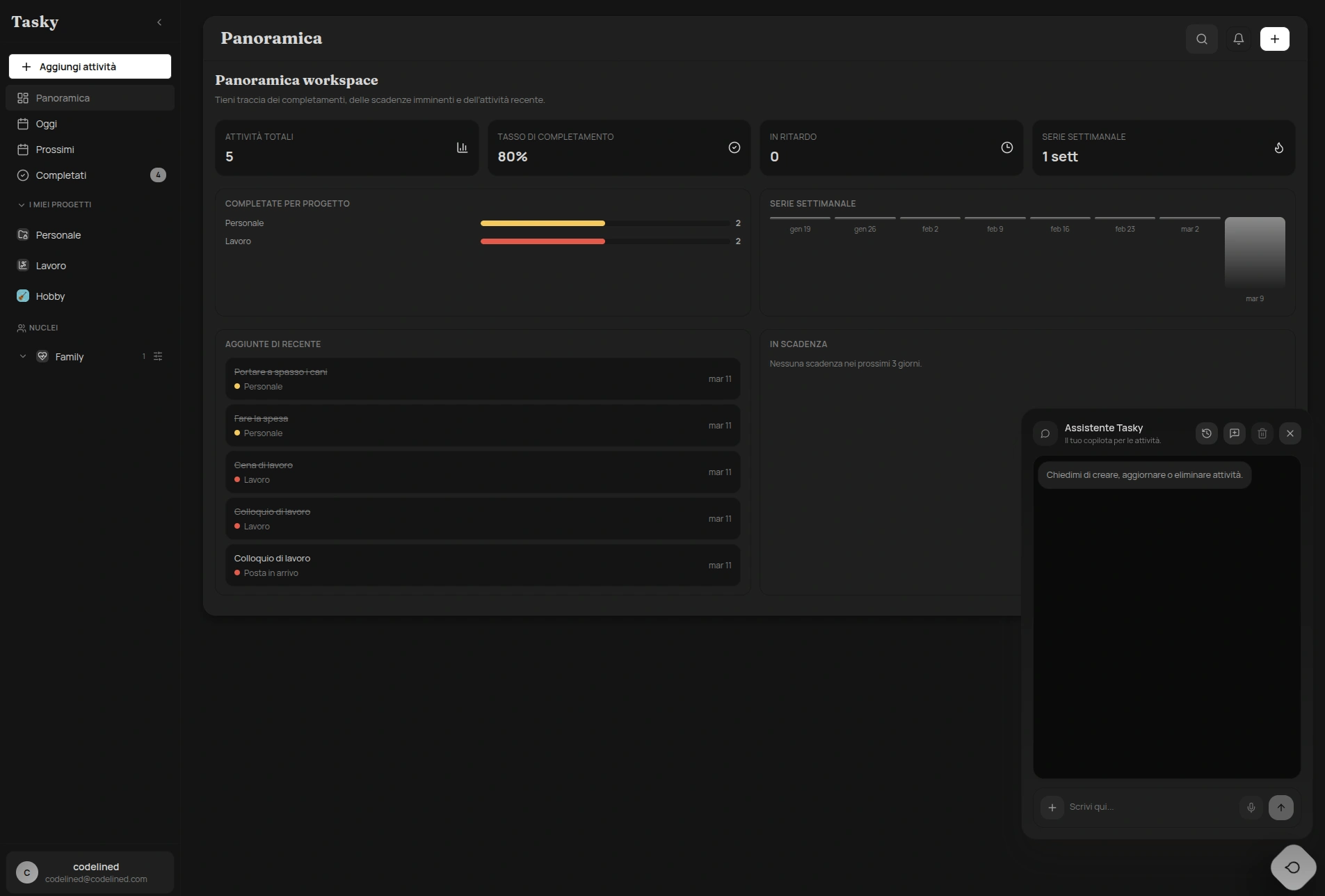Click the plus icon in the top bar
Image resolution: width=1325 pixels, height=896 pixels.
click(1274, 38)
